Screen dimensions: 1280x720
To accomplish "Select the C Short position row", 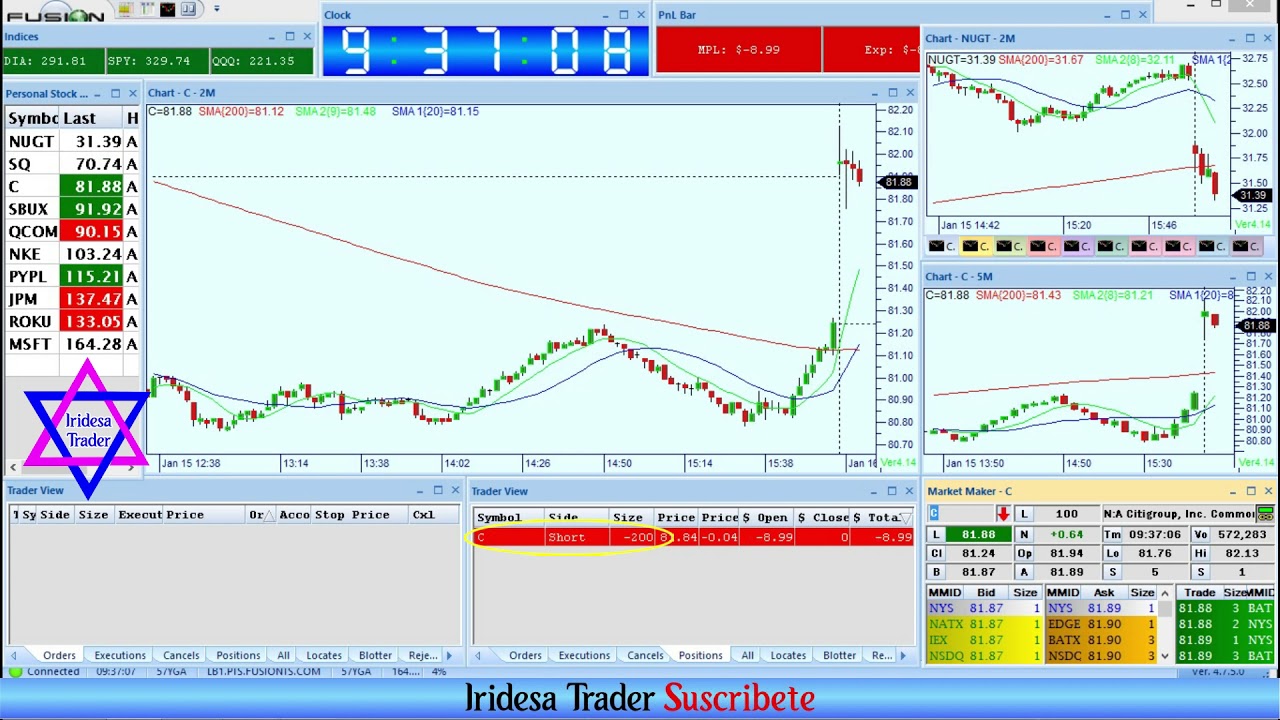I will tap(693, 538).
